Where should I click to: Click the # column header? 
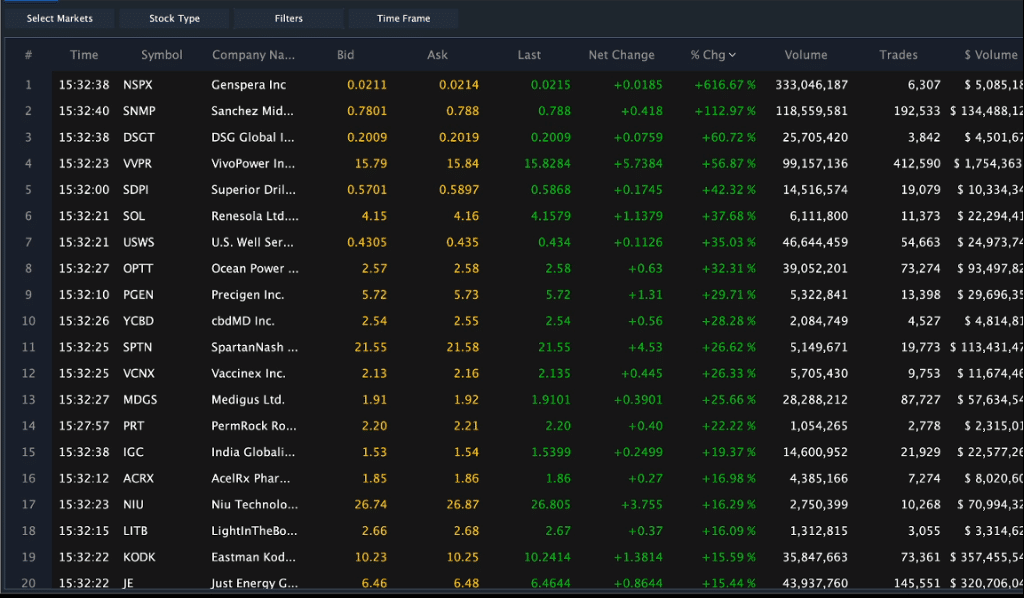pyautogui.click(x=28, y=55)
